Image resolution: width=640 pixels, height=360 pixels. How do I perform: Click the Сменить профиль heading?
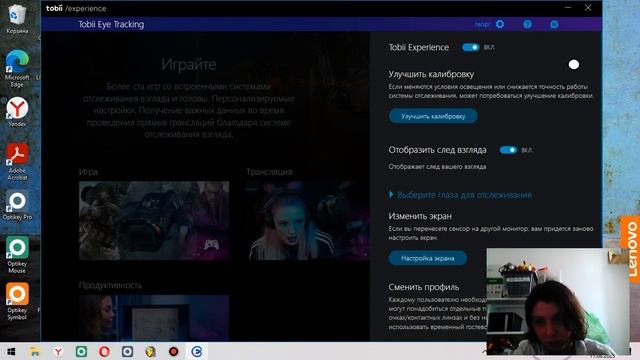click(424, 287)
